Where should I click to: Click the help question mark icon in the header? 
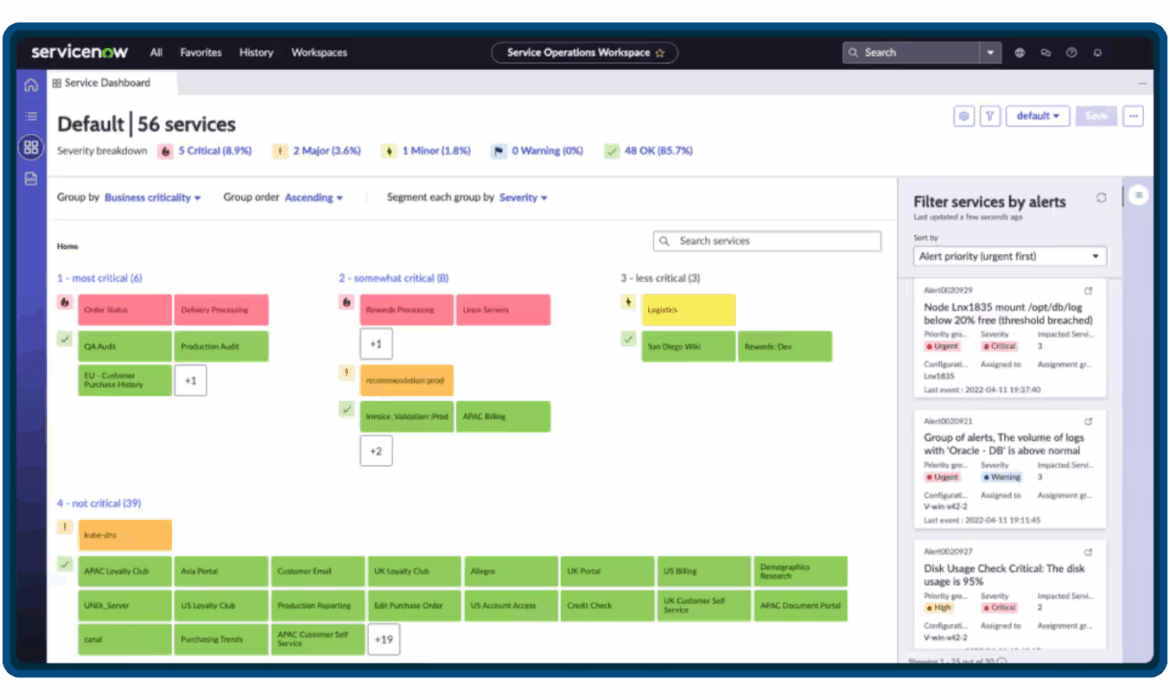(x=1071, y=53)
